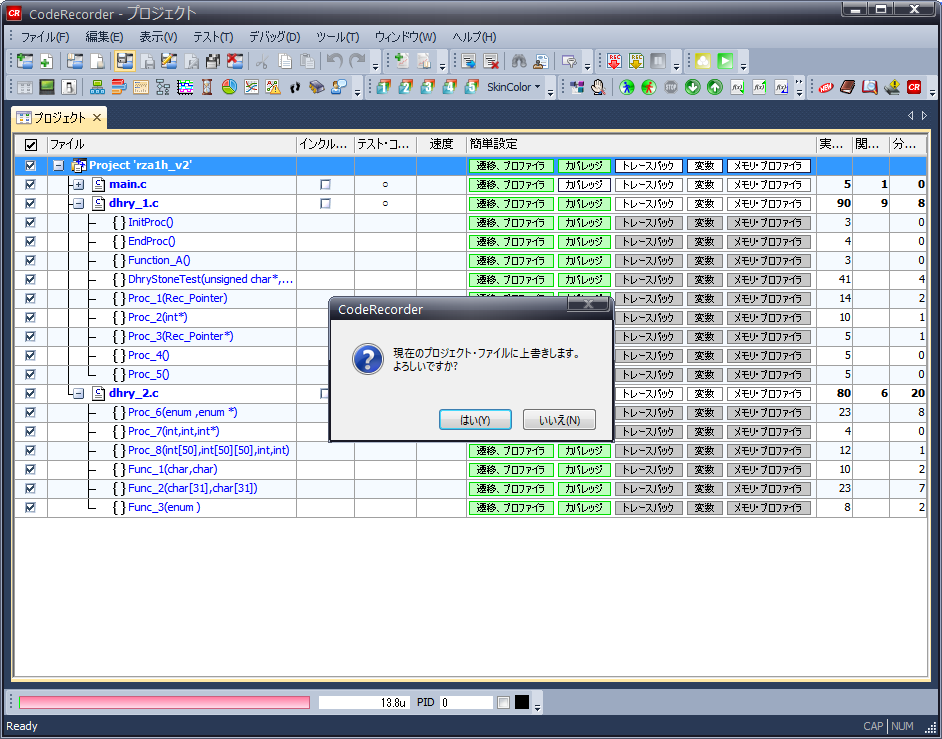Click the pink progress bar at bottom
The height and width of the screenshot is (739, 942).
[164, 702]
